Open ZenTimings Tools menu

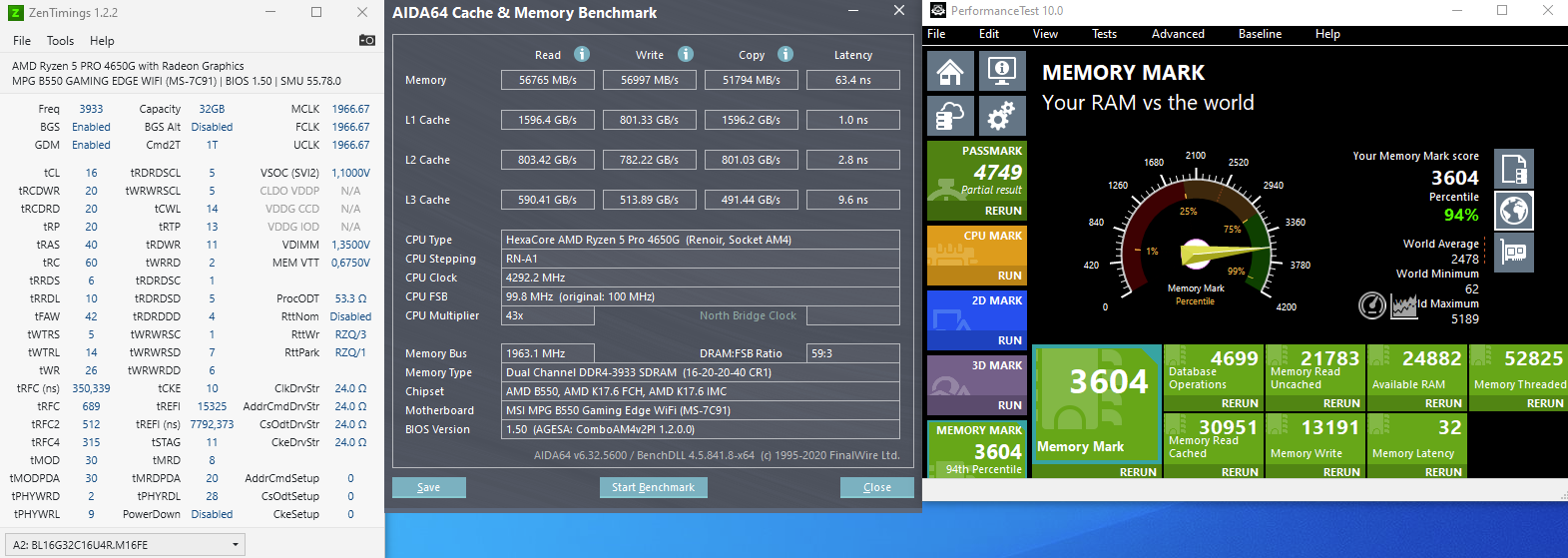tap(60, 41)
